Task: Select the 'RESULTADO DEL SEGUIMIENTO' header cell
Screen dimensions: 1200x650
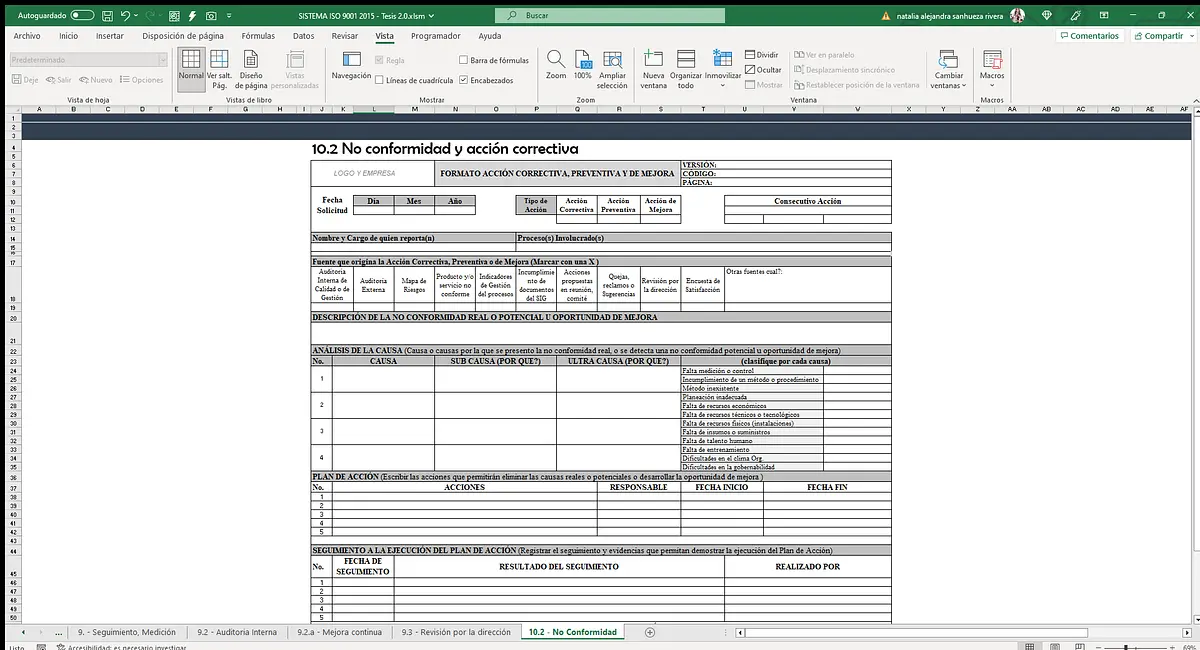Action: (x=558, y=566)
